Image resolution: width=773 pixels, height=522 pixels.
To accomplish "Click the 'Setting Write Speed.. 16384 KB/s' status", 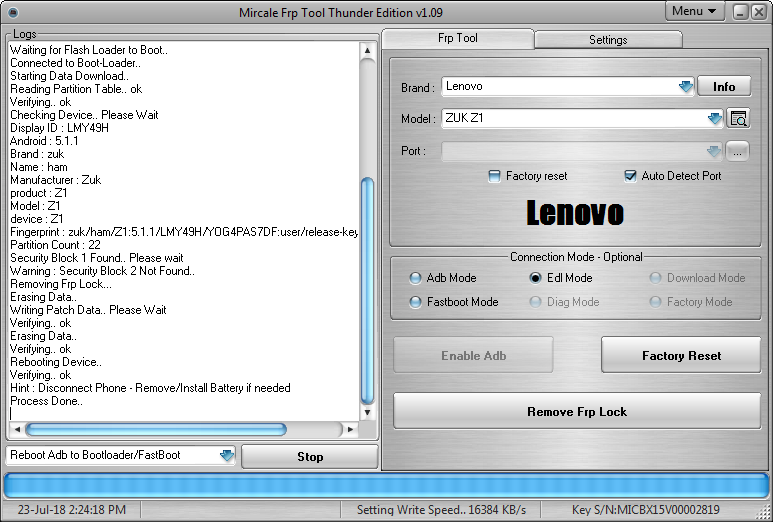I will point(441,510).
